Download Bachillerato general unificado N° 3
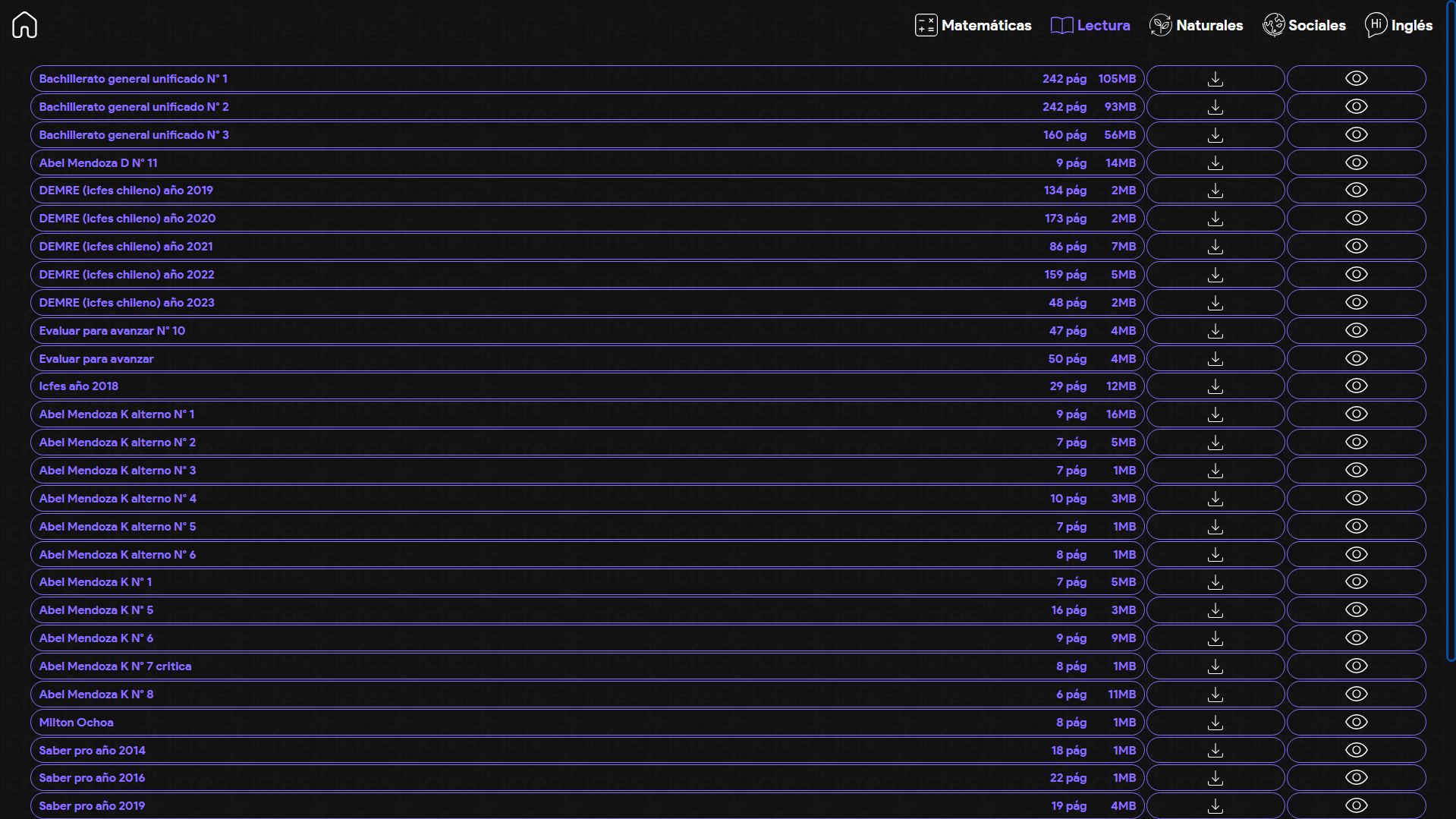The height and width of the screenshot is (819, 1456). [x=1215, y=135]
